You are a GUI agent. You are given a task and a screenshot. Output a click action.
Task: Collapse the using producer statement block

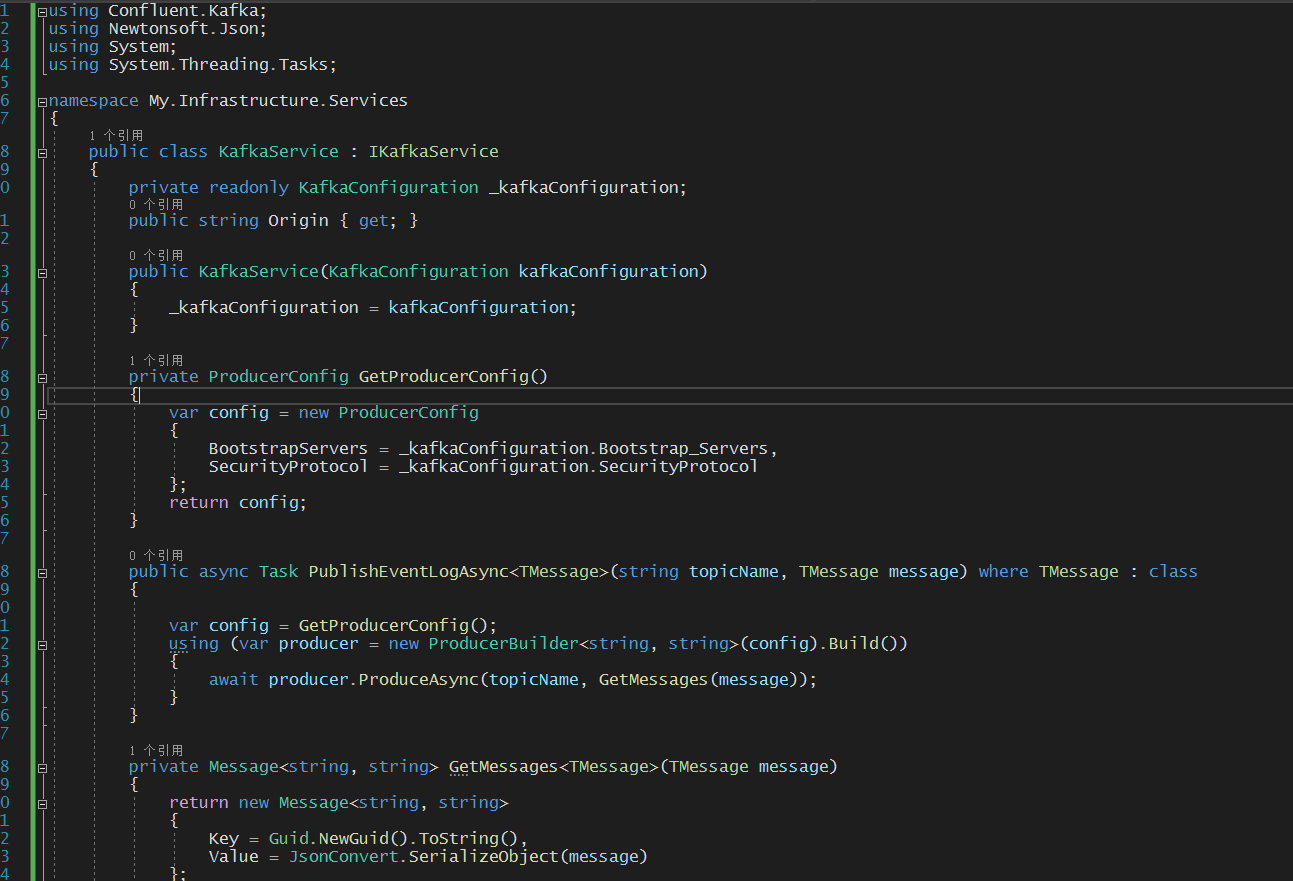42,644
